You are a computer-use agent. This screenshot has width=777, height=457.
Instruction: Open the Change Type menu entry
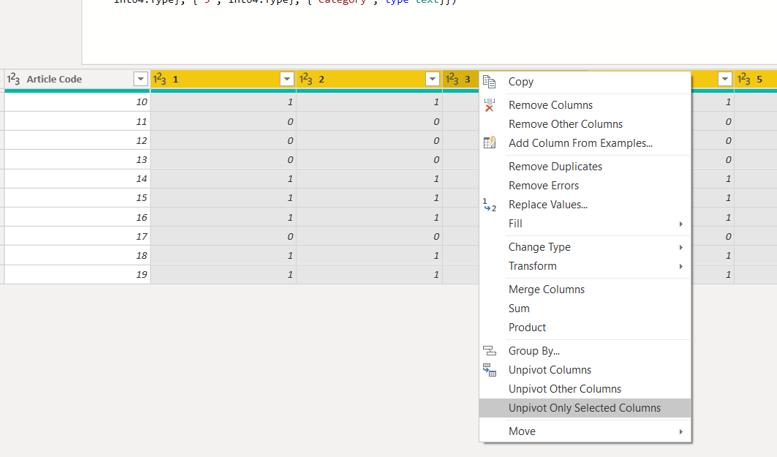[585, 247]
